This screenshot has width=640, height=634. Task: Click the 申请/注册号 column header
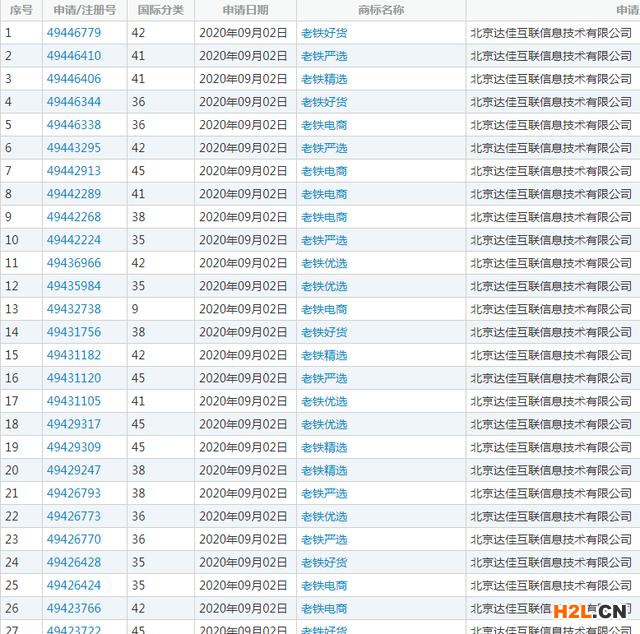pyautogui.click(x=82, y=10)
